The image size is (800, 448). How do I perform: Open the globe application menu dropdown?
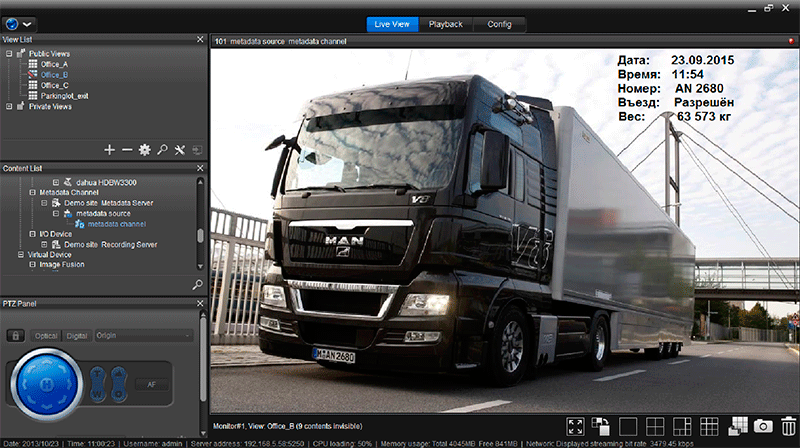[x=19, y=24]
